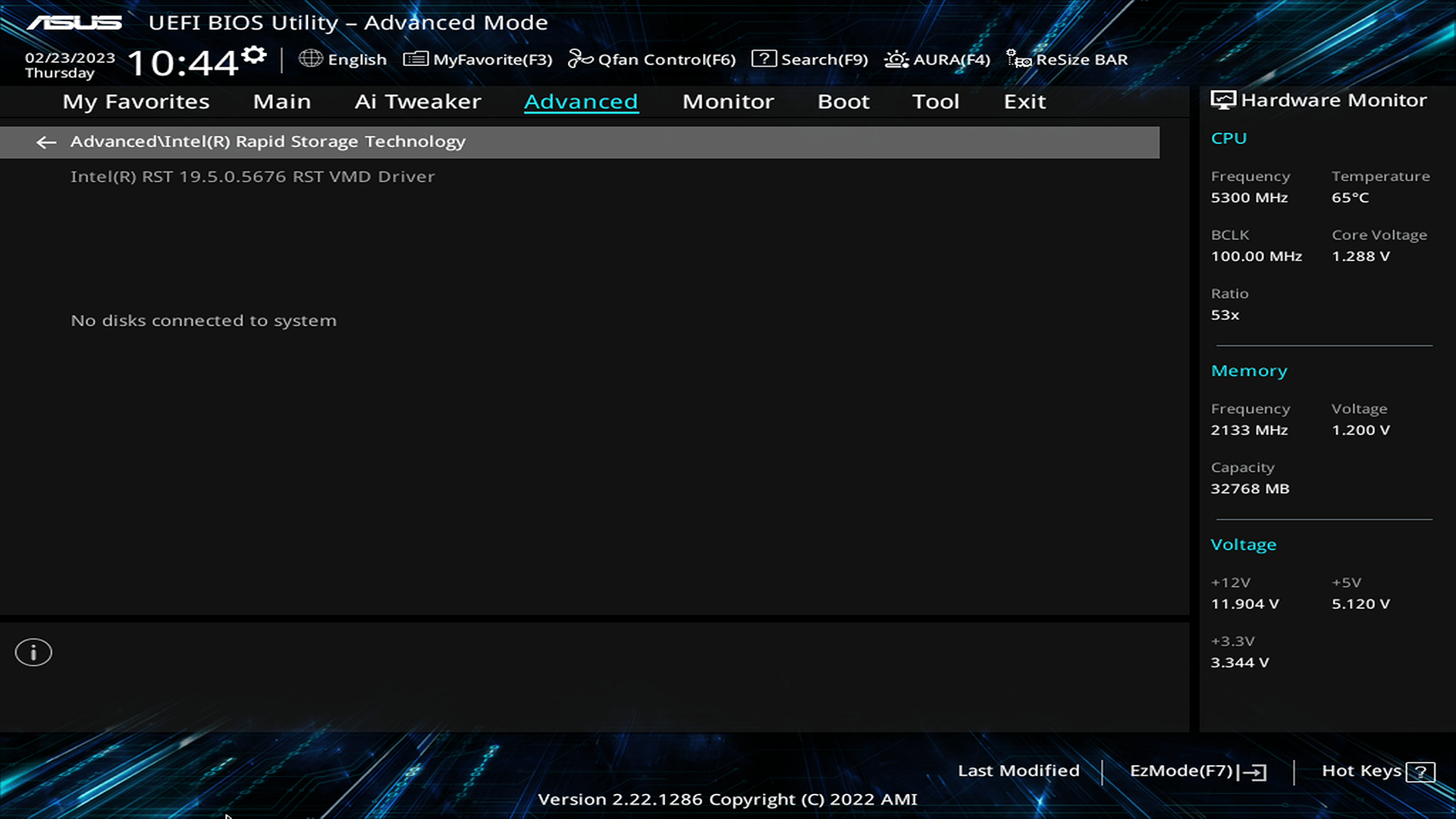Click the ASUS logo
Viewport: 1456px width, 819px height.
(74, 23)
